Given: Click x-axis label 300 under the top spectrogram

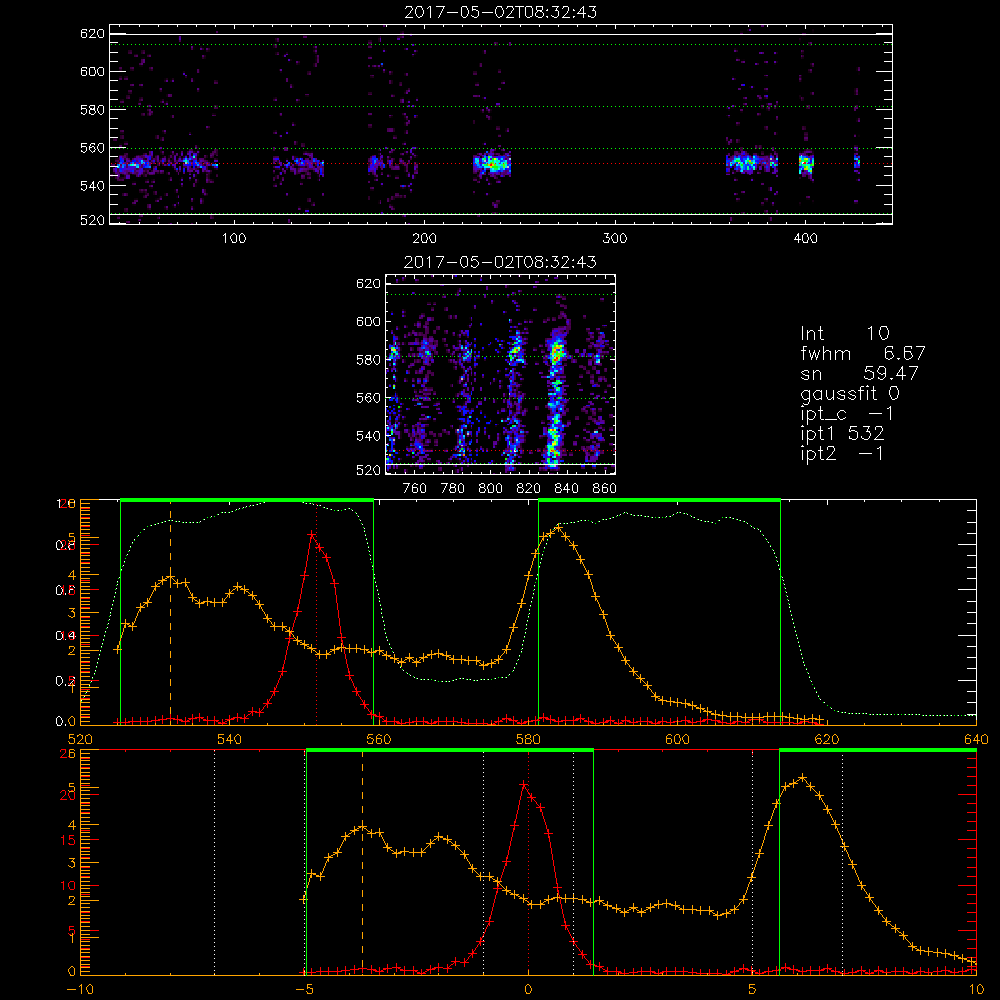Looking at the screenshot, I should click(x=615, y=239).
